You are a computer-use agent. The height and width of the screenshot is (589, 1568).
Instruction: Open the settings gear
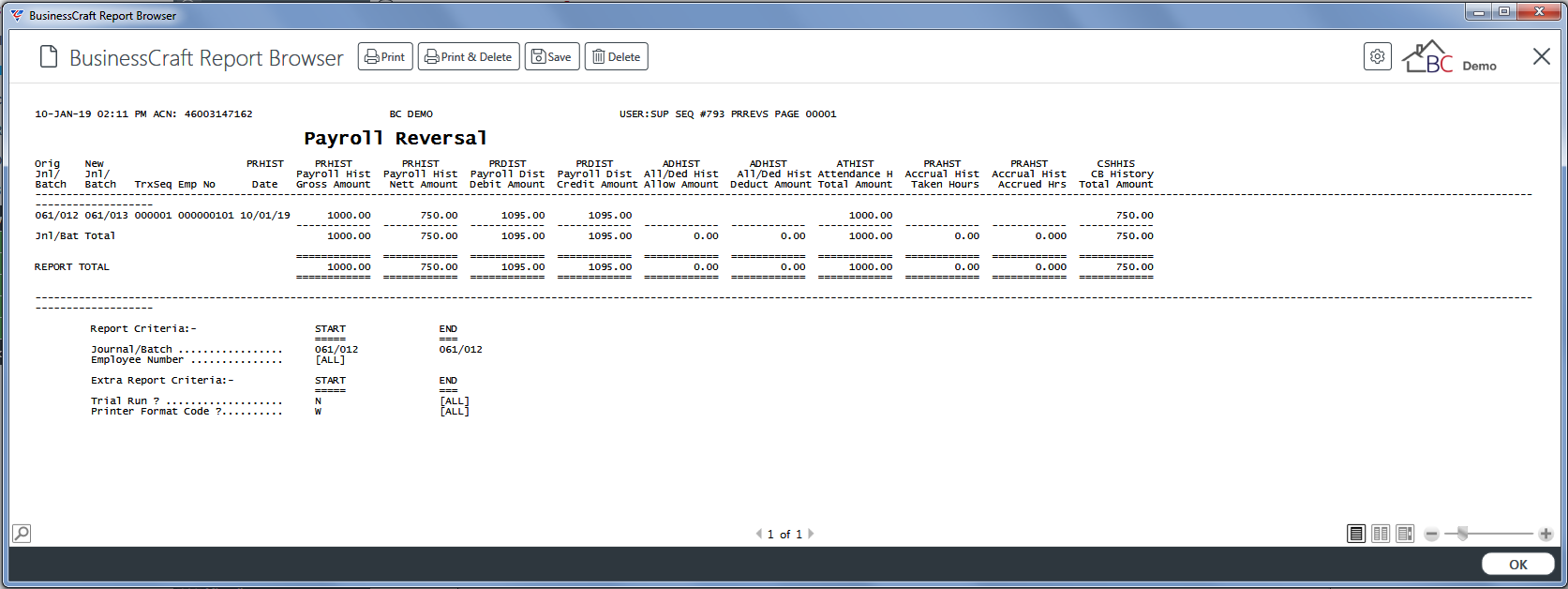(x=1377, y=56)
